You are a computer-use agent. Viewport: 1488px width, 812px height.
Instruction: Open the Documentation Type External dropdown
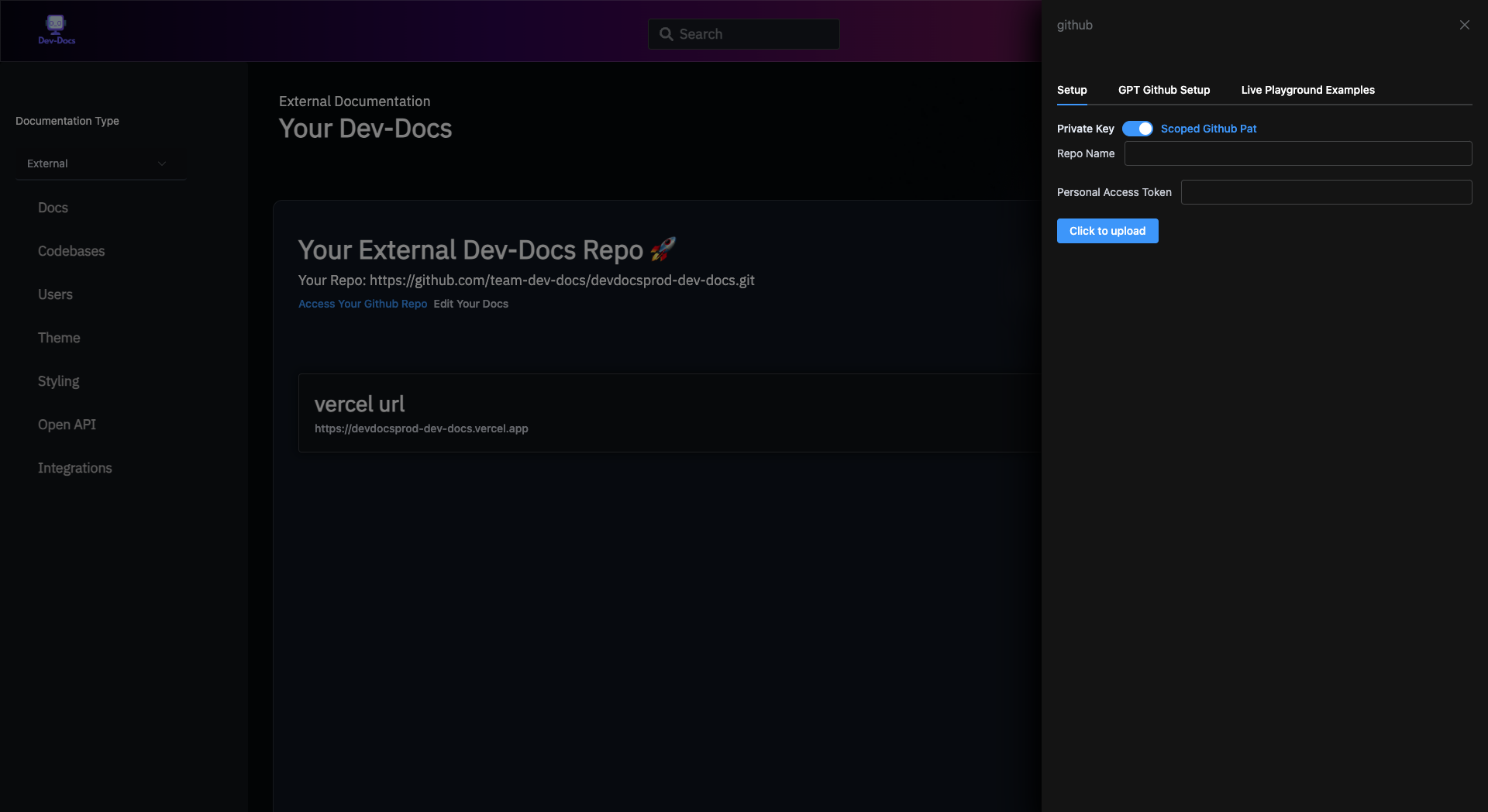[x=100, y=163]
